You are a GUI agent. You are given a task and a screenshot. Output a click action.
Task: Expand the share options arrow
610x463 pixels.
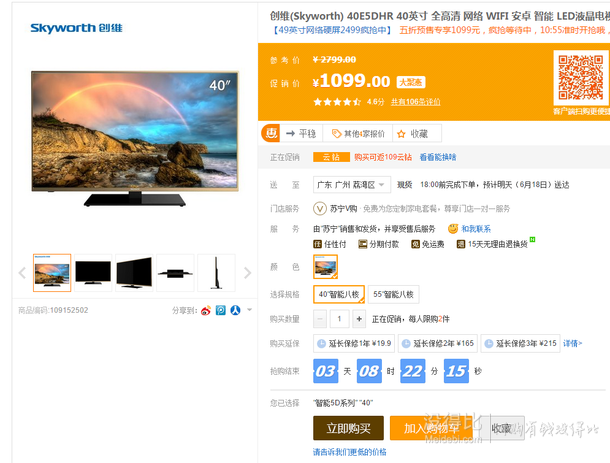coord(249,310)
